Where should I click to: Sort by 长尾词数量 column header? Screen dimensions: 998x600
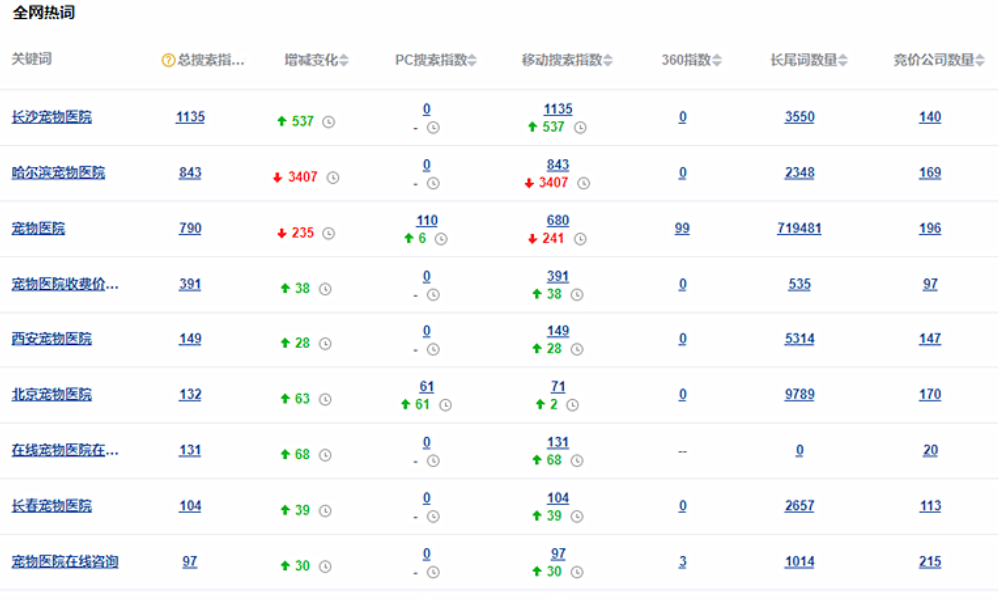tap(843, 60)
